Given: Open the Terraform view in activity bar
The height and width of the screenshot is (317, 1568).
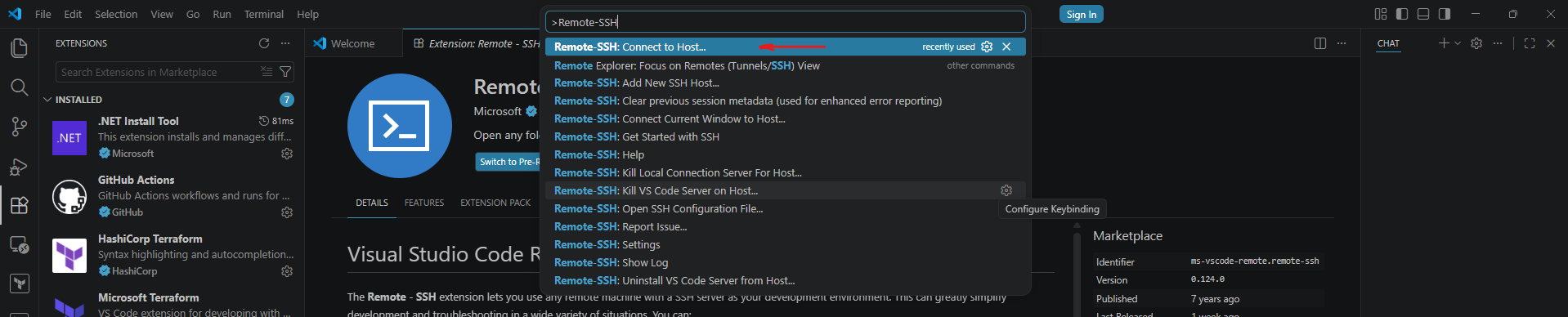Looking at the screenshot, I should click(x=19, y=284).
